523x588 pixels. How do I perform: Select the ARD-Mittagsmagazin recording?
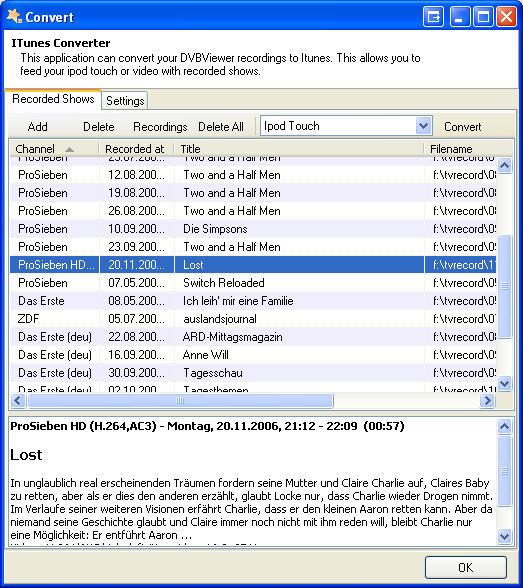[253, 337]
